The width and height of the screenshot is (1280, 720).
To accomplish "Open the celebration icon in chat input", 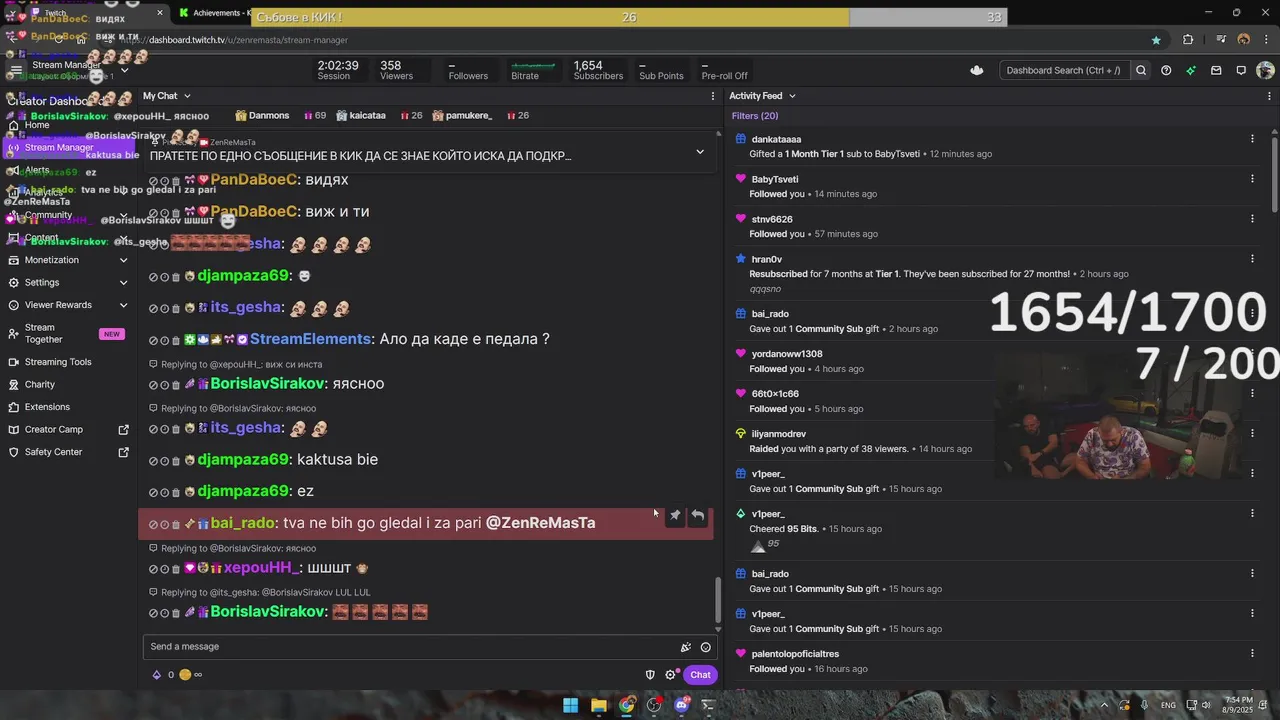I will pyautogui.click(x=685, y=647).
